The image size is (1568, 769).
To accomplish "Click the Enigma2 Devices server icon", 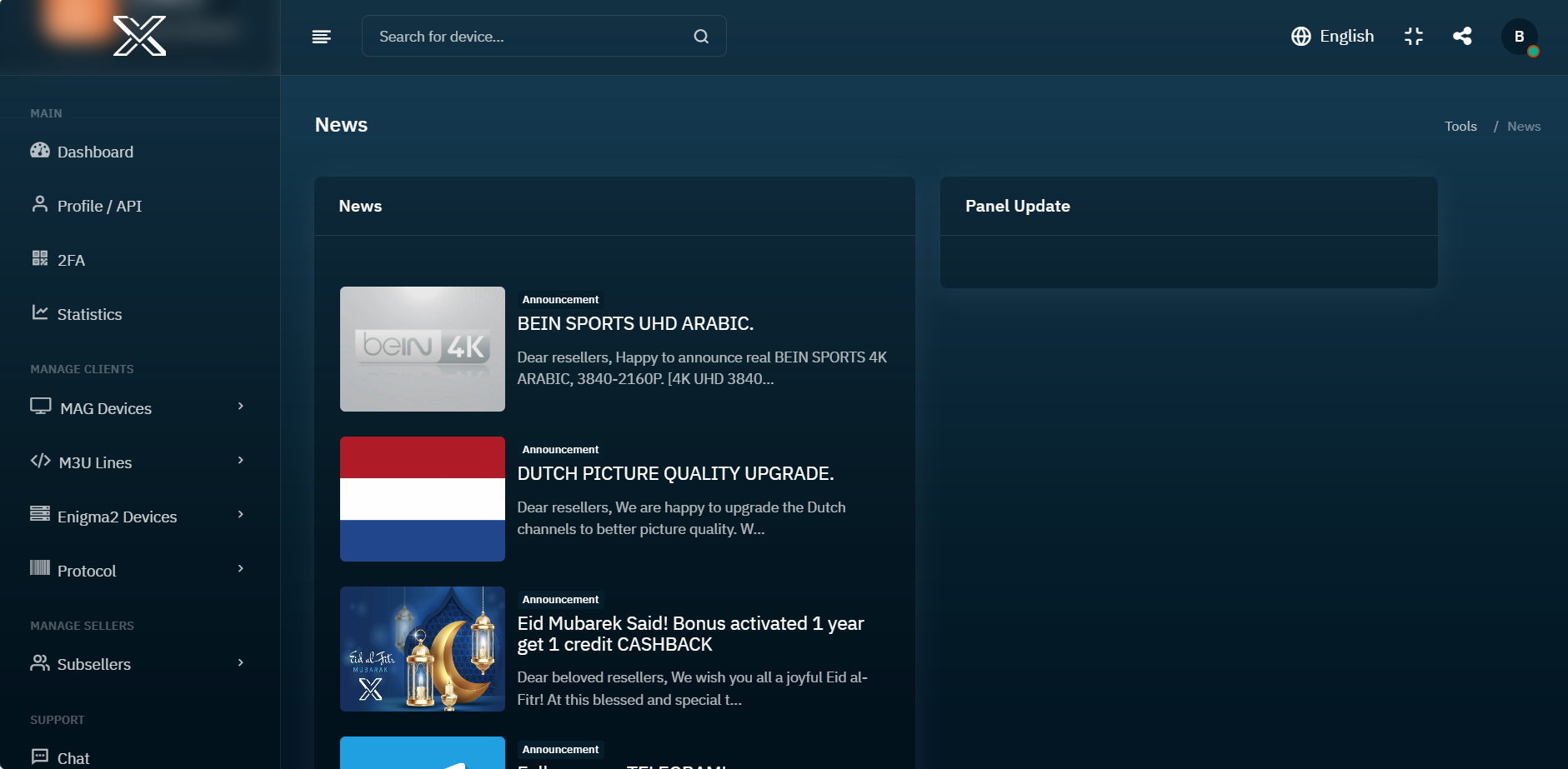I will coord(39,514).
